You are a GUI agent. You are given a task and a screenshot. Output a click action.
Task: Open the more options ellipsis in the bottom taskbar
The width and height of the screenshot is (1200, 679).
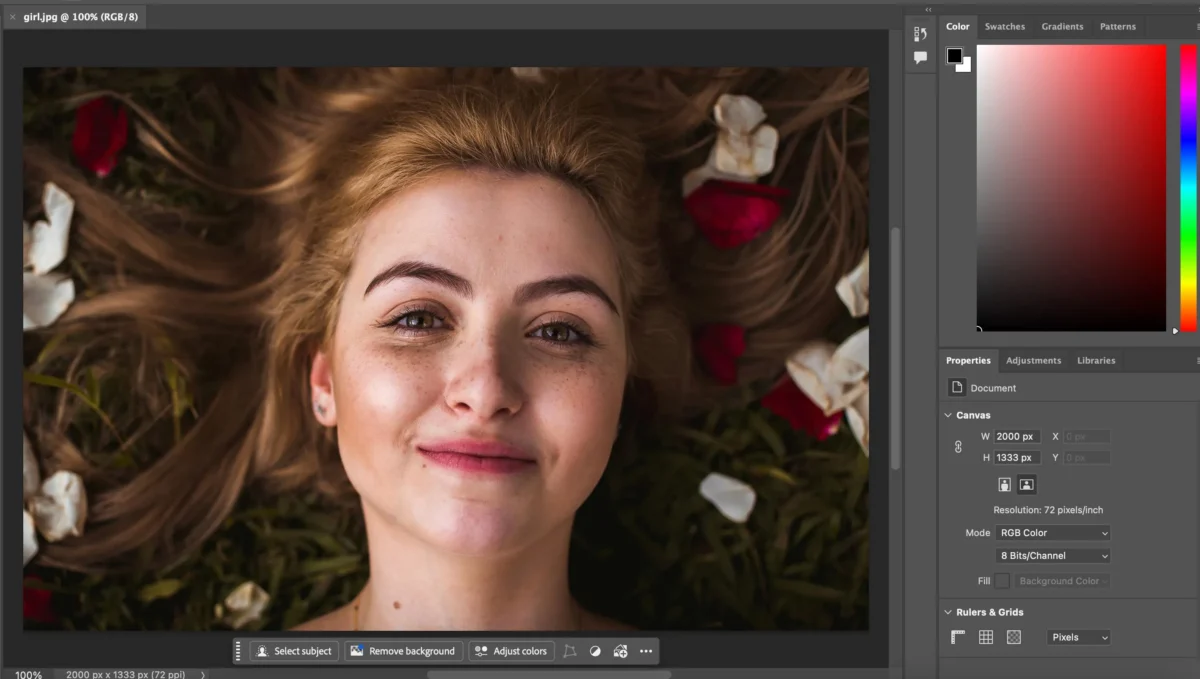[x=646, y=651]
